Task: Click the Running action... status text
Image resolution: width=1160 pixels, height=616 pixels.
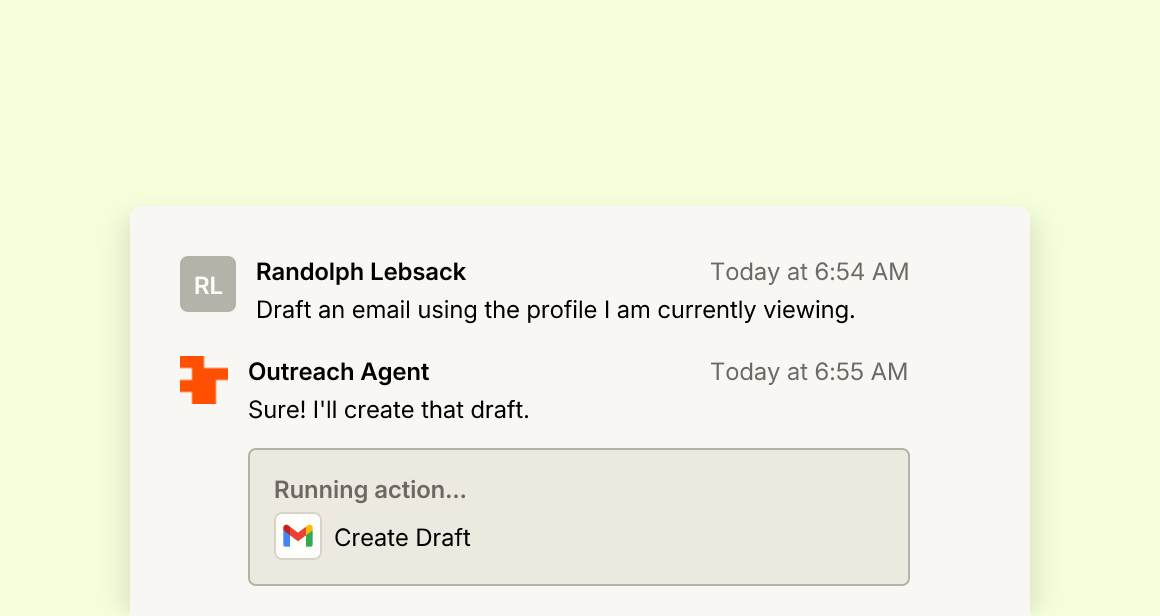Action: pyautogui.click(x=370, y=490)
